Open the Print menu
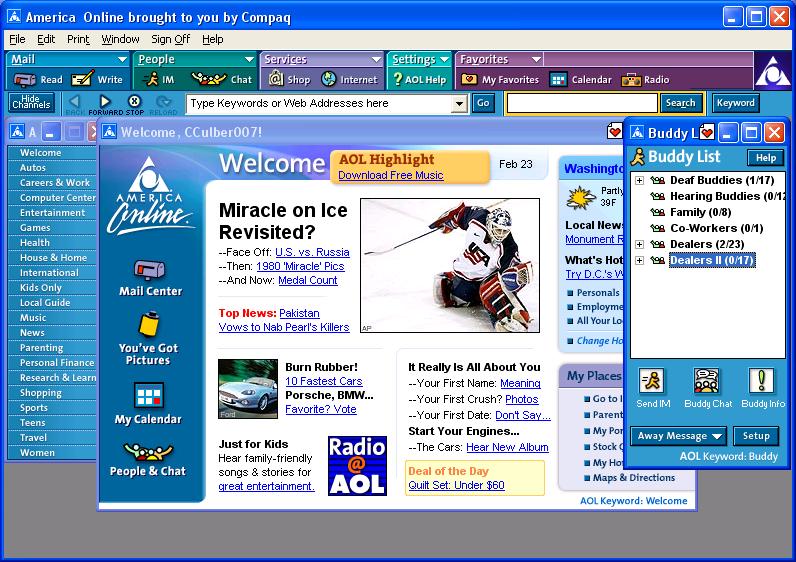The image size is (796, 562). [x=78, y=39]
